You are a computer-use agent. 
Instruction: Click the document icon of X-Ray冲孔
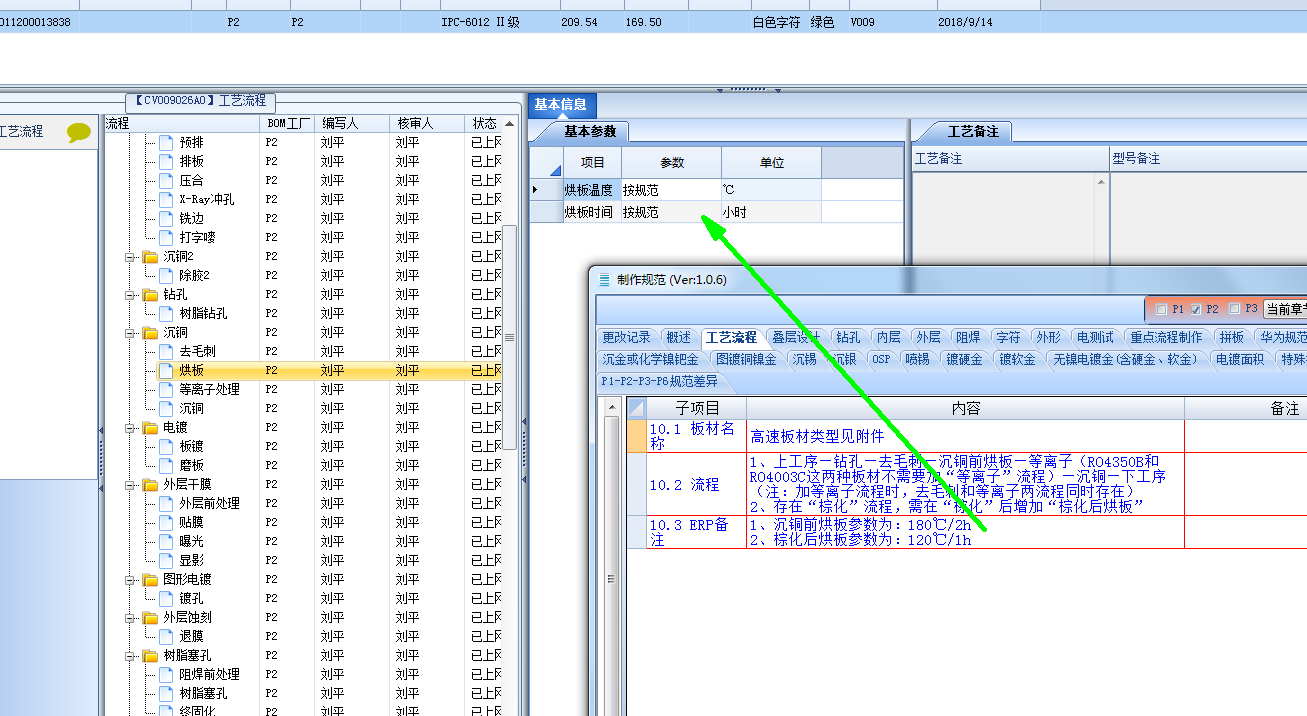point(166,200)
